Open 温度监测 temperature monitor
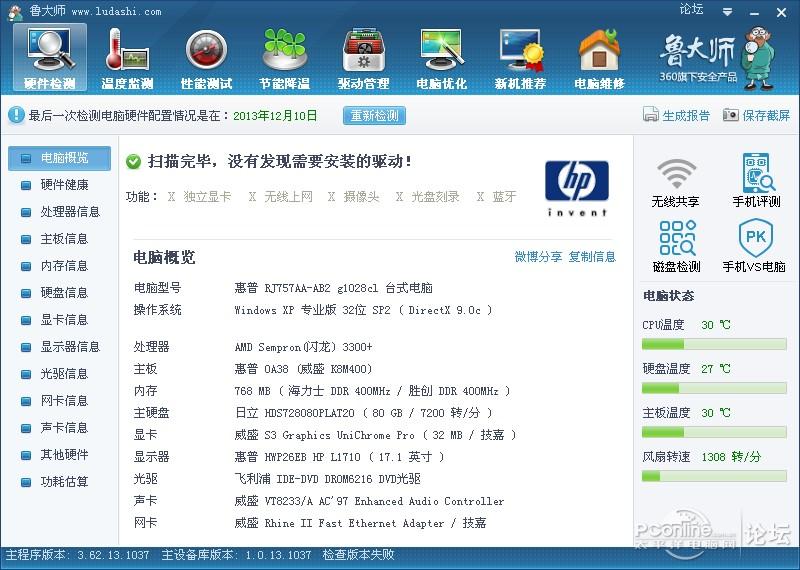Viewport: 800px width, 570px height. point(127,58)
